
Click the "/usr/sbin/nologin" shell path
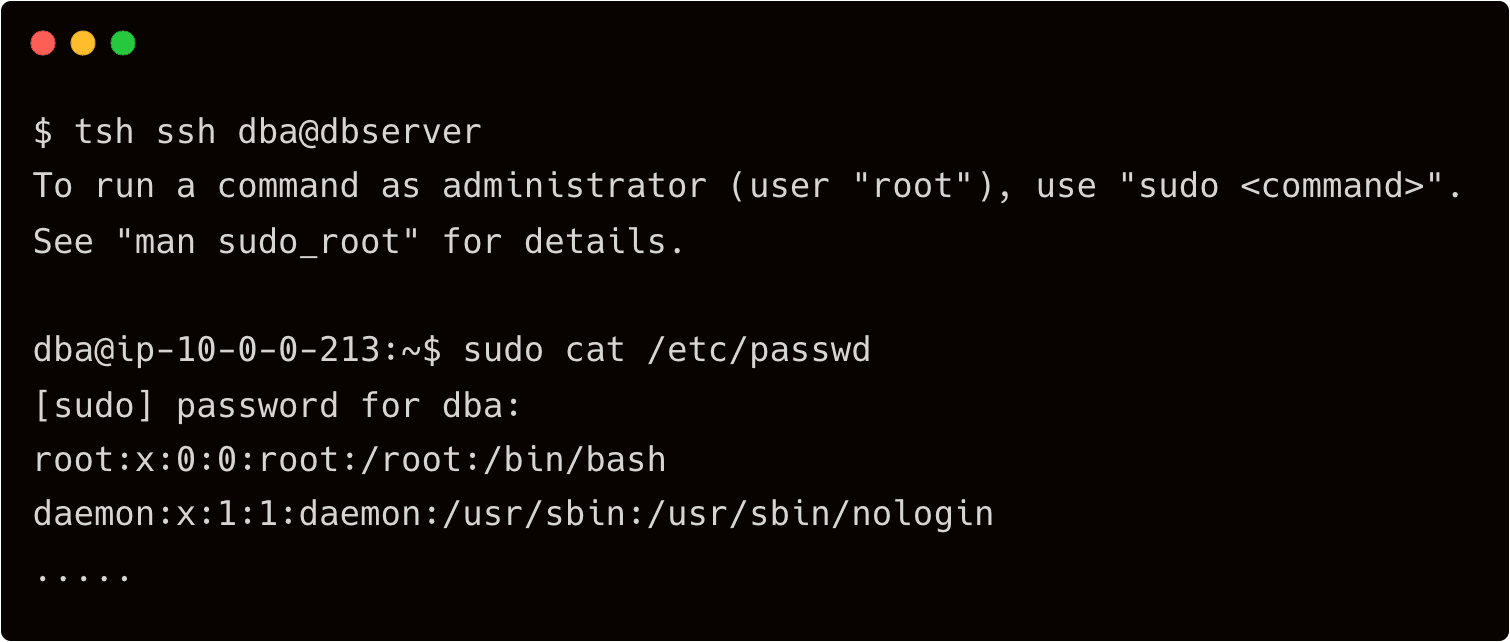(820, 514)
